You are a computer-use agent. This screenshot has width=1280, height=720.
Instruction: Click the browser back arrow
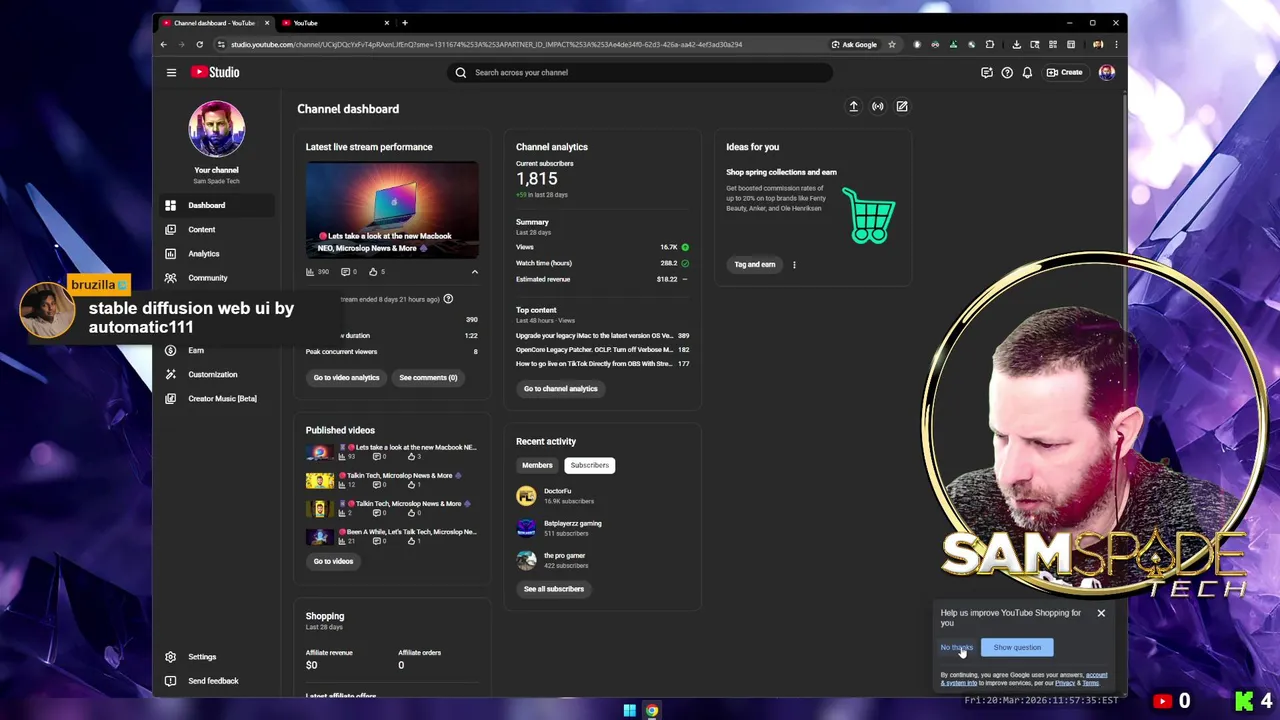tap(164, 44)
